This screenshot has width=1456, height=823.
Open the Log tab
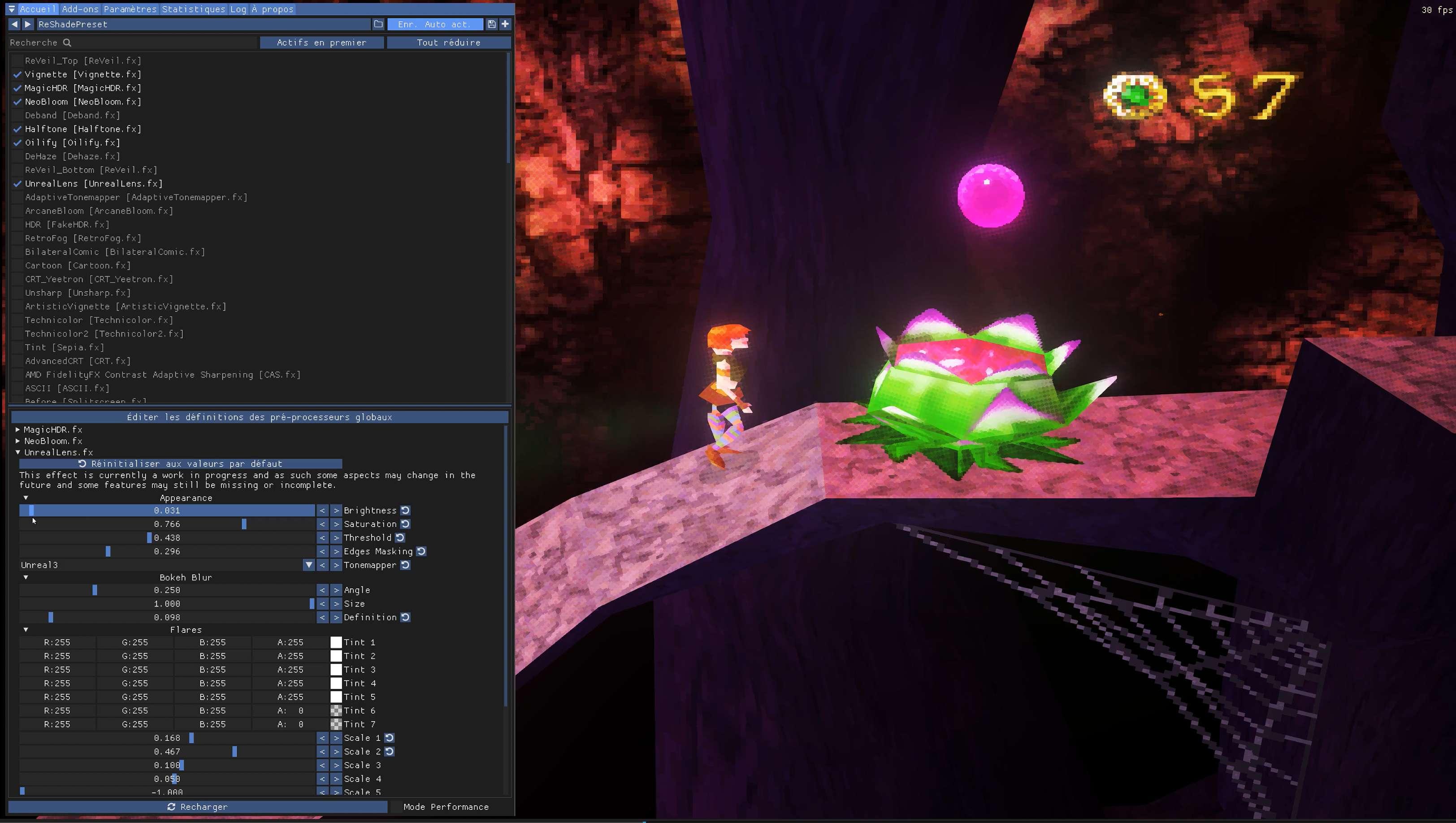click(238, 9)
